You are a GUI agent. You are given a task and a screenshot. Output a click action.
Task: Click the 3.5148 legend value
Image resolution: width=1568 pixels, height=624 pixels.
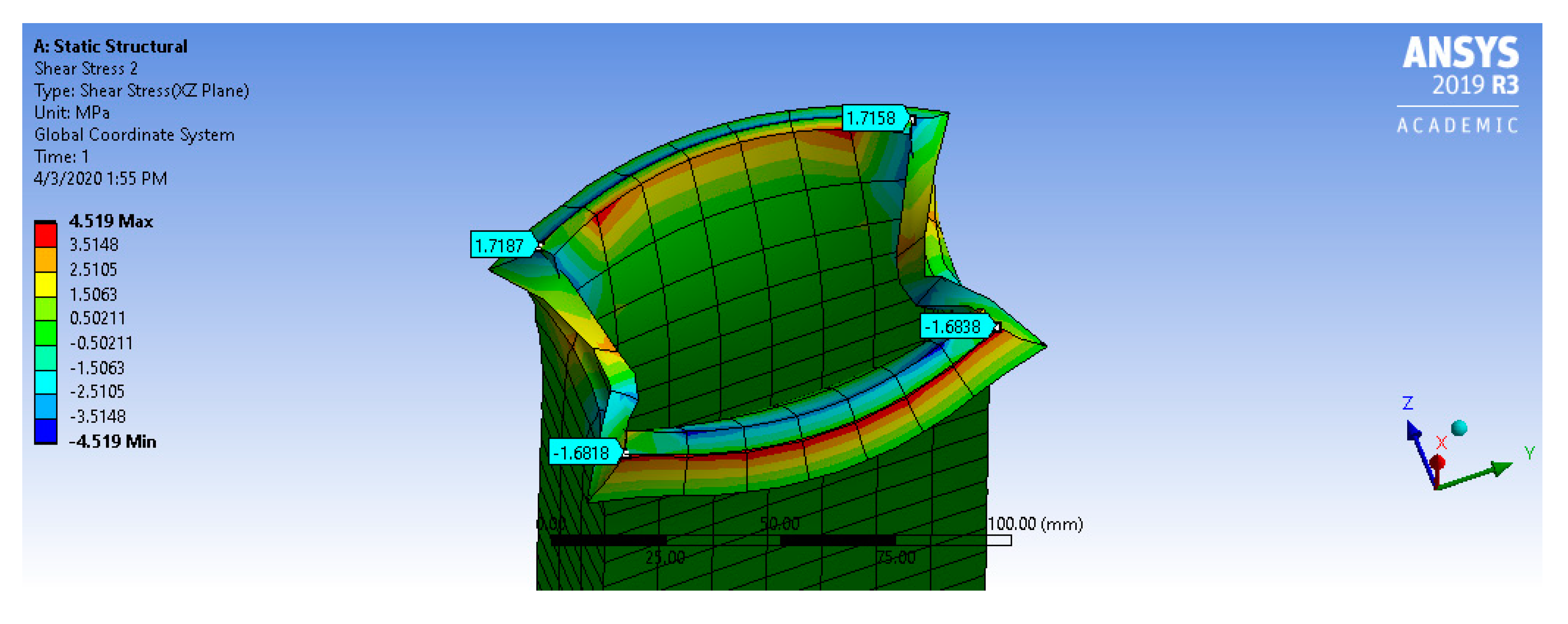point(94,245)
